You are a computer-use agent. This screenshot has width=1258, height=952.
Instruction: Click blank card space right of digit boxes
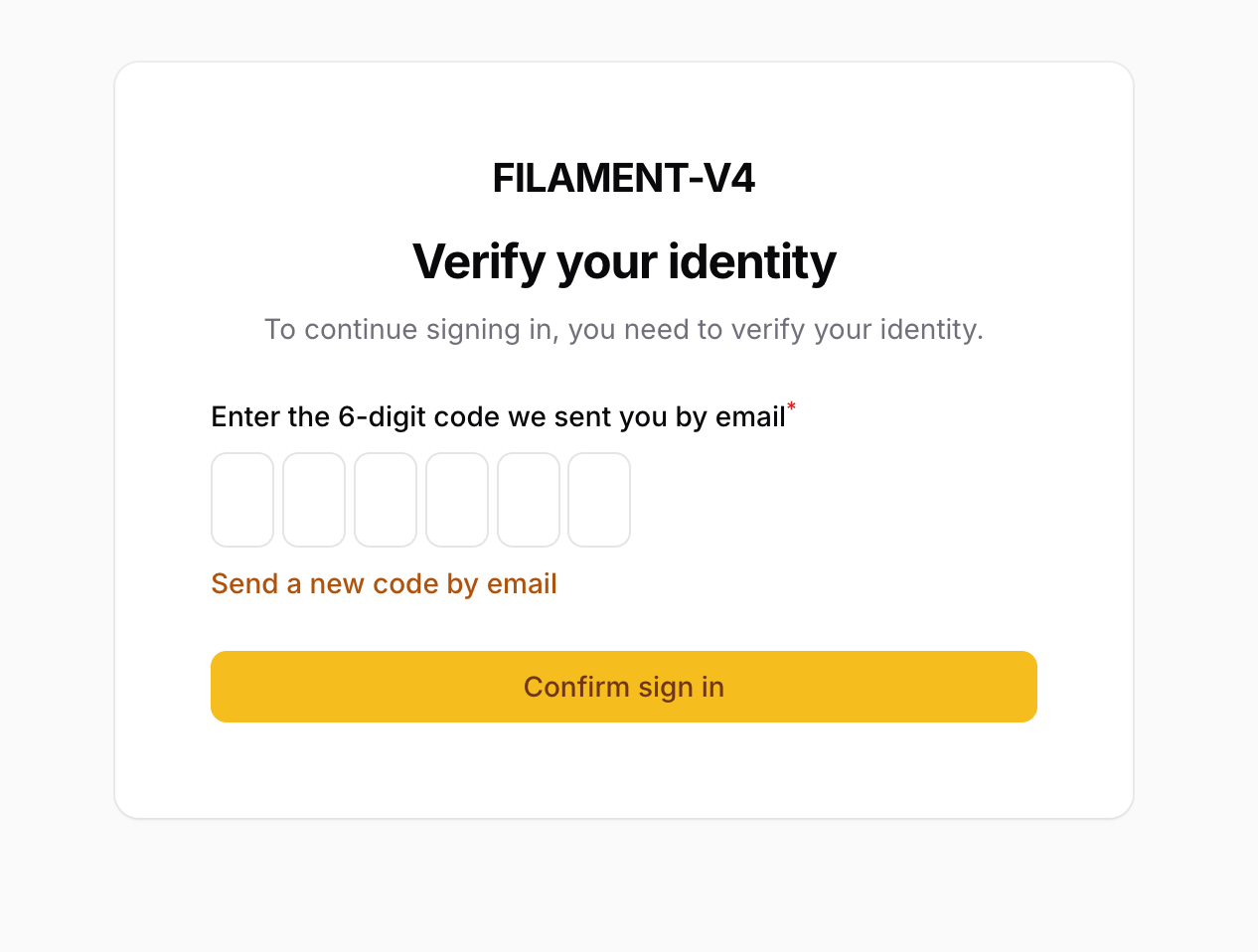coord(835,500)
